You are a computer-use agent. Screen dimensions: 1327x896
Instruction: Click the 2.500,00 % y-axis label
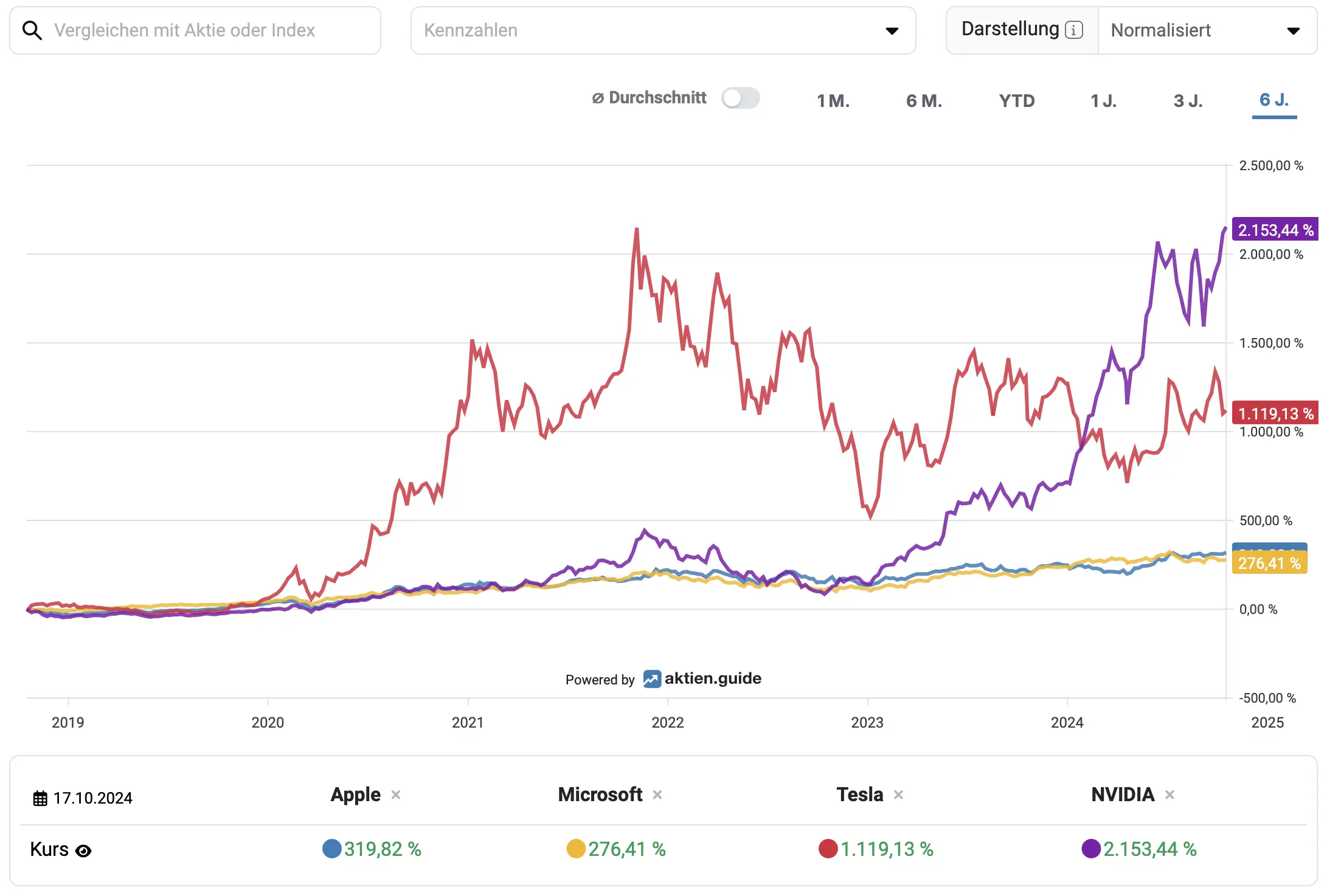[1271, 165]
